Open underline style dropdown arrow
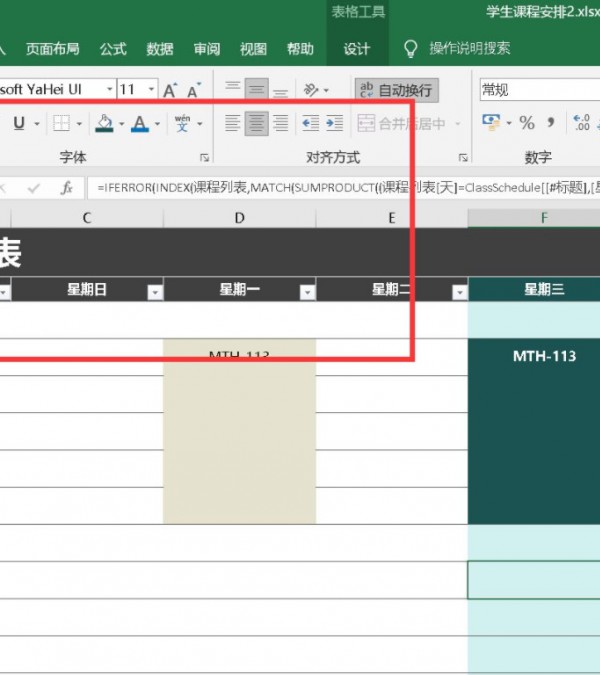Image resolution: width=600 pixels, height=675 pixels. (37, 124)
